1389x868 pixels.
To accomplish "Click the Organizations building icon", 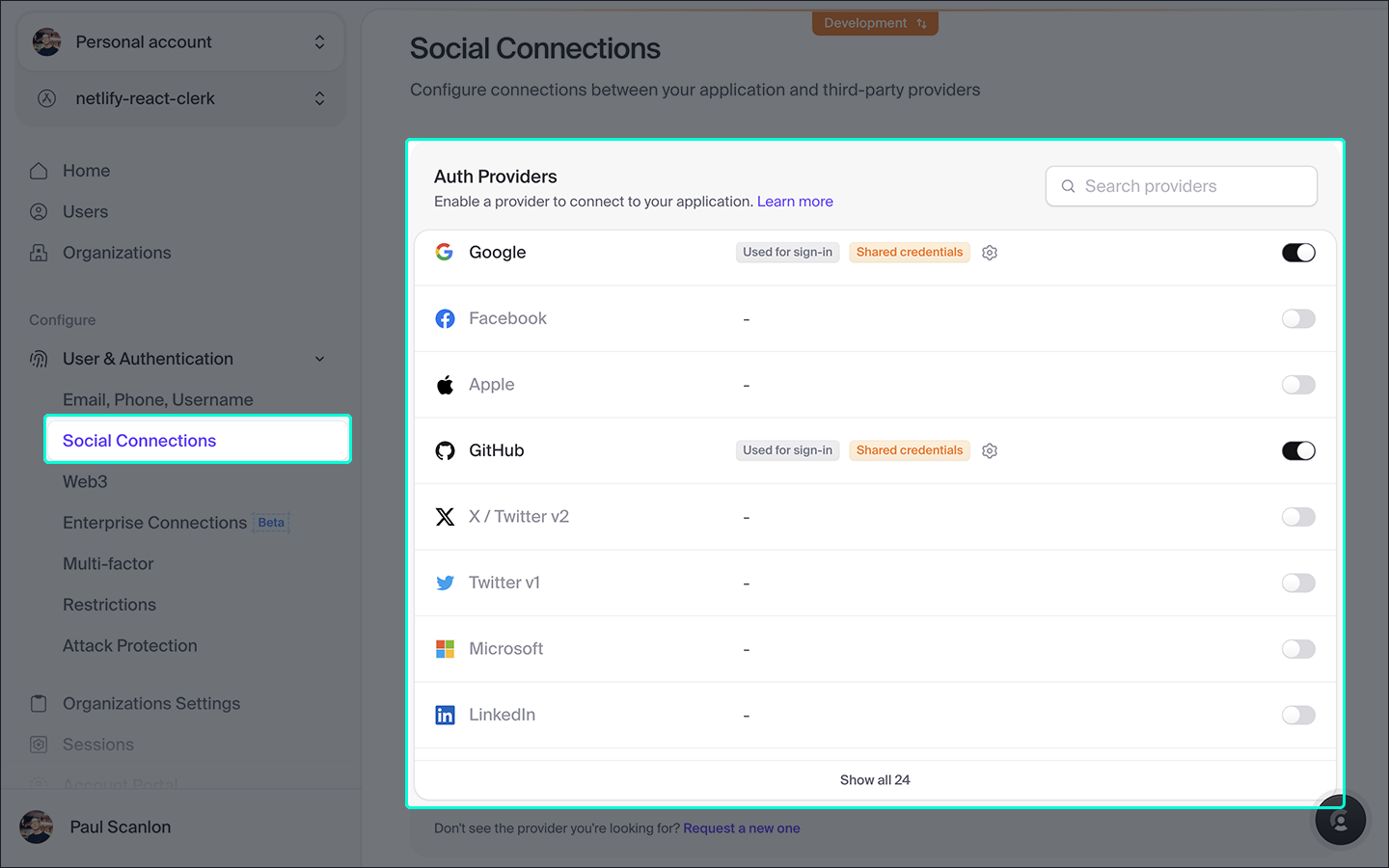I will (x=39, y=253).
